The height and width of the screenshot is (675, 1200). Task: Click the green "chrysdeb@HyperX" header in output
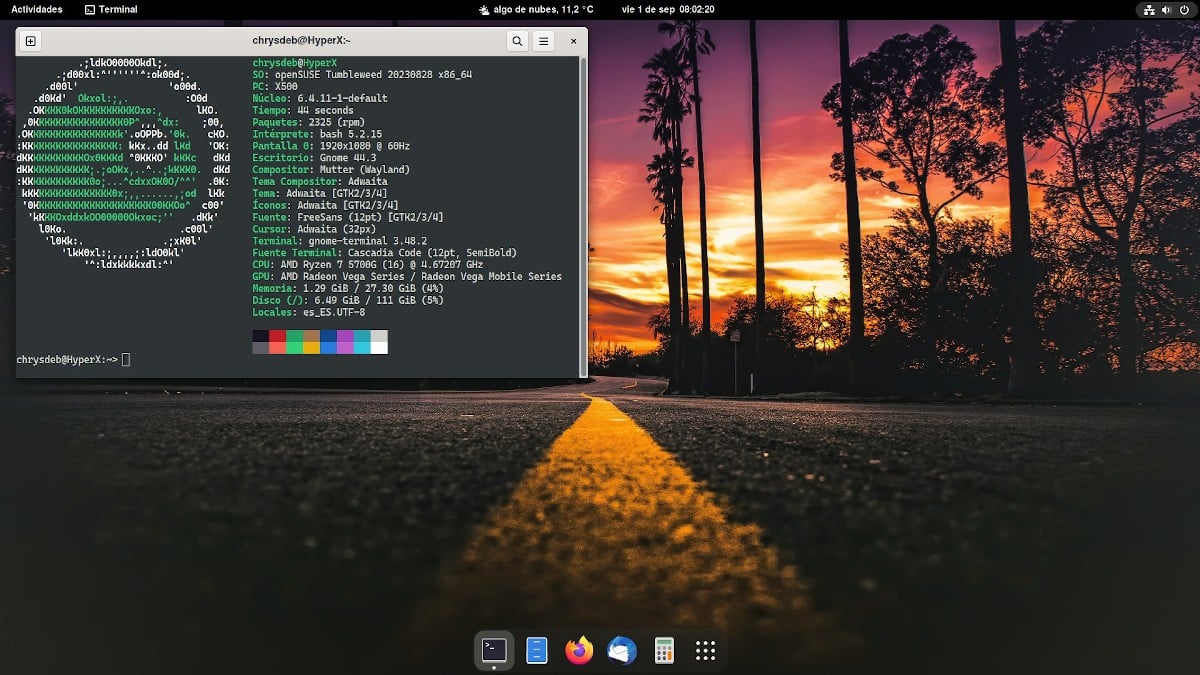[295, 63]
